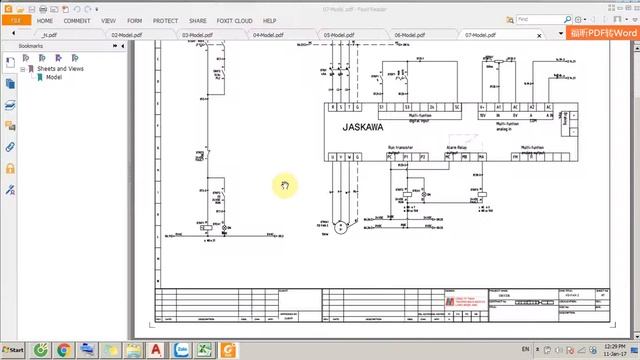Open the Comments sidebar panel icon

coord(10,126)
